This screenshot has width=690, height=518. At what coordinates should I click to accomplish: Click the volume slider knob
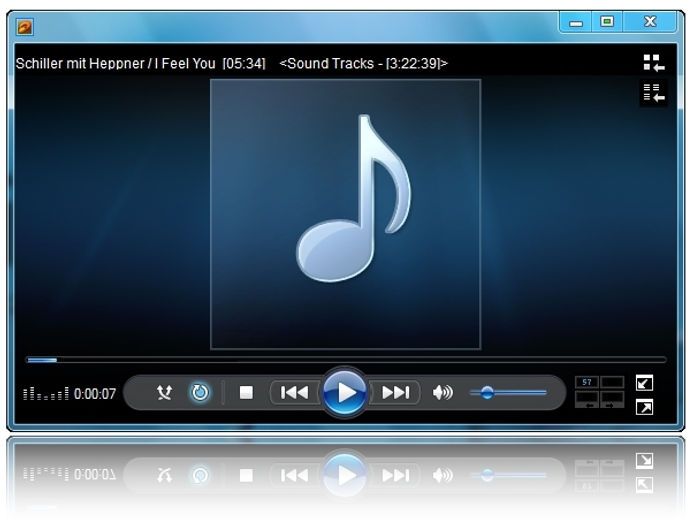point(487,392)
